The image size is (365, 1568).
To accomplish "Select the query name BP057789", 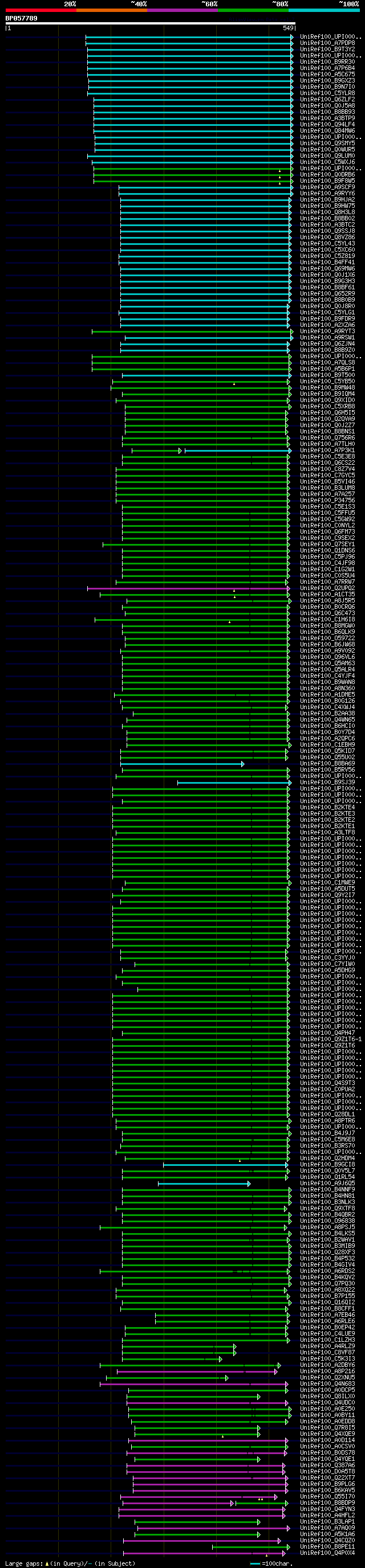I will click(x=21, y=18).
